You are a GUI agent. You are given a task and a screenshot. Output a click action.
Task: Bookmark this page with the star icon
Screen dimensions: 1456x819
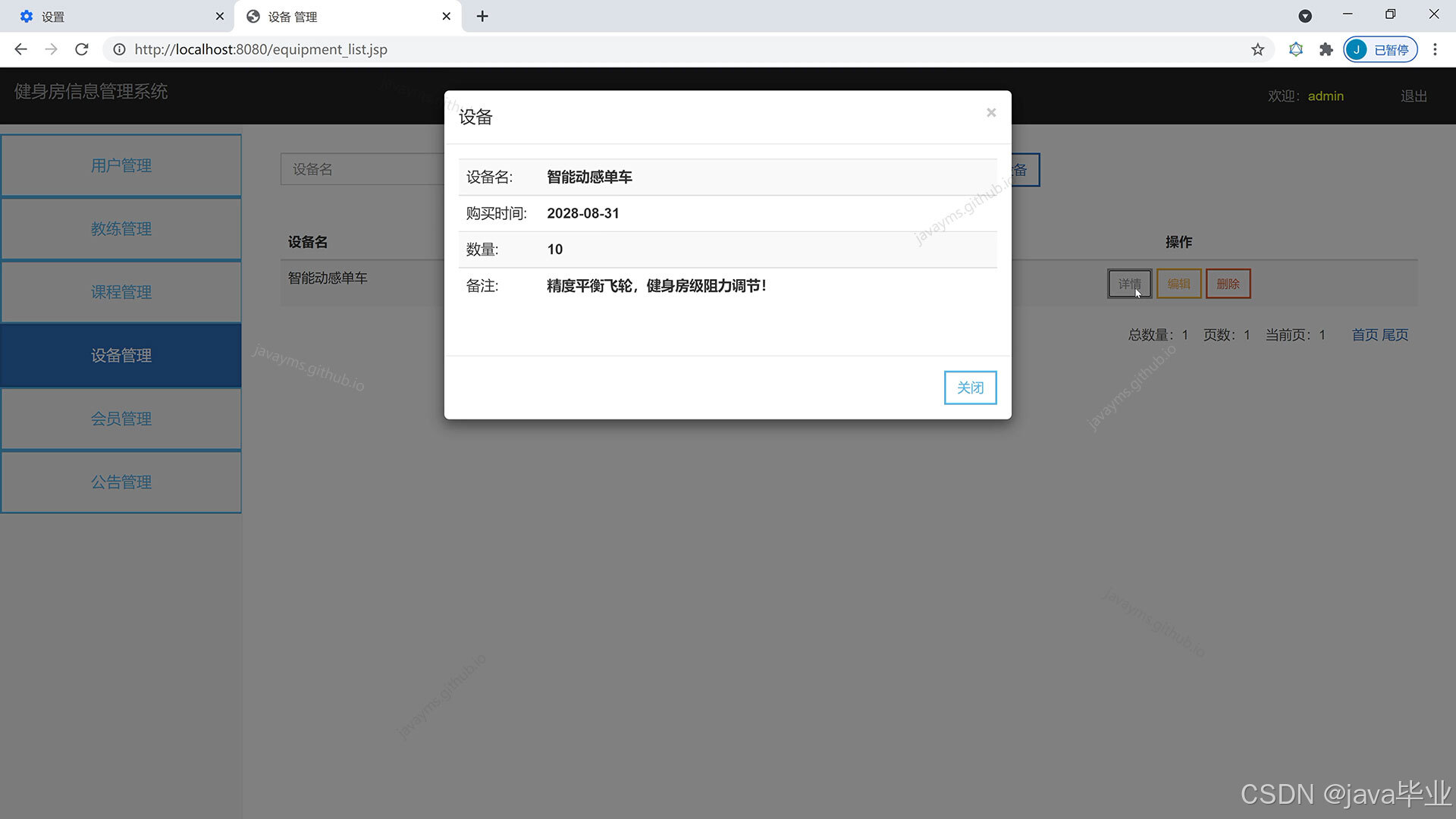[x=1257, y=49]
